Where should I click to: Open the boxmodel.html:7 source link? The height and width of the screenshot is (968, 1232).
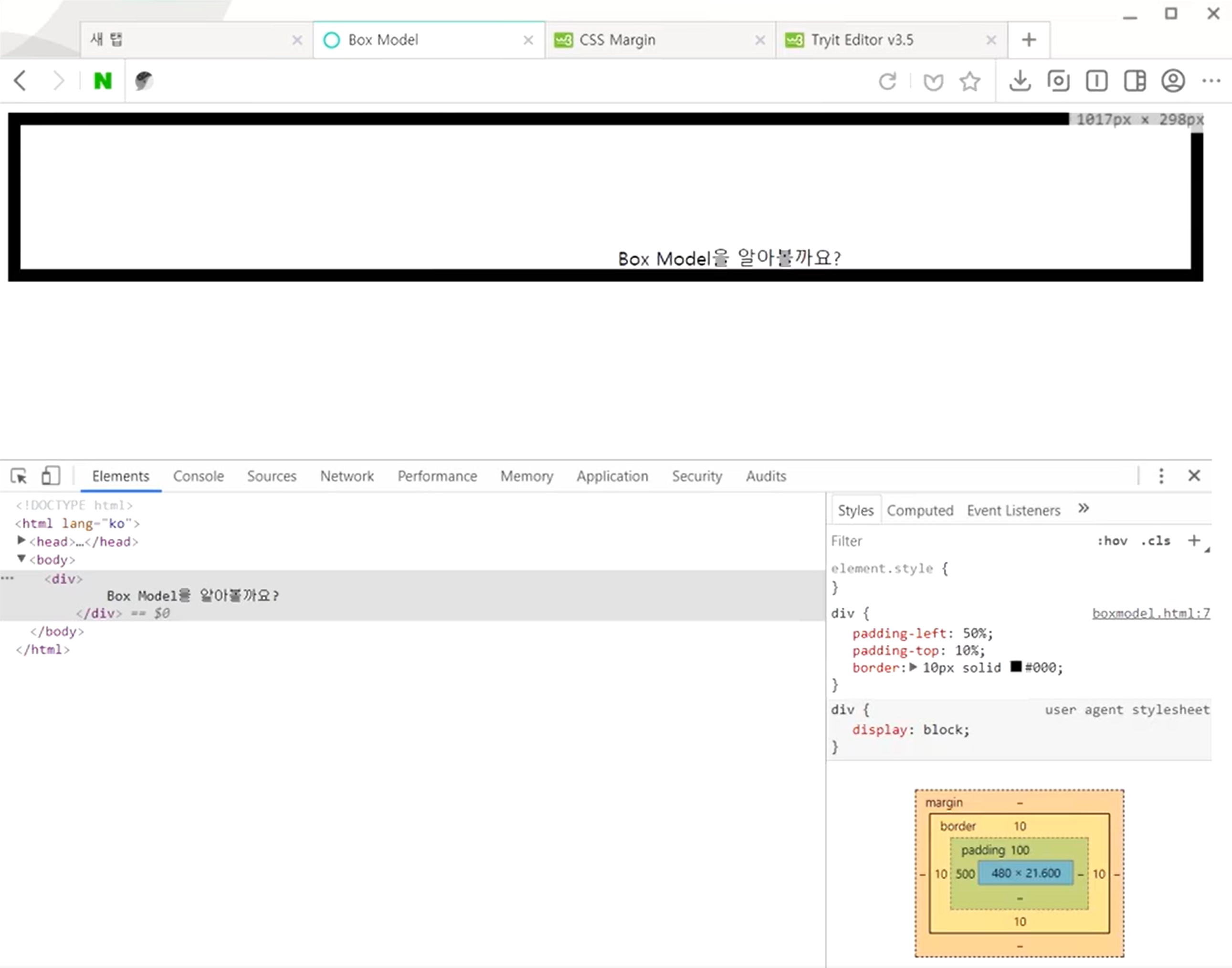coord(1150,613)
